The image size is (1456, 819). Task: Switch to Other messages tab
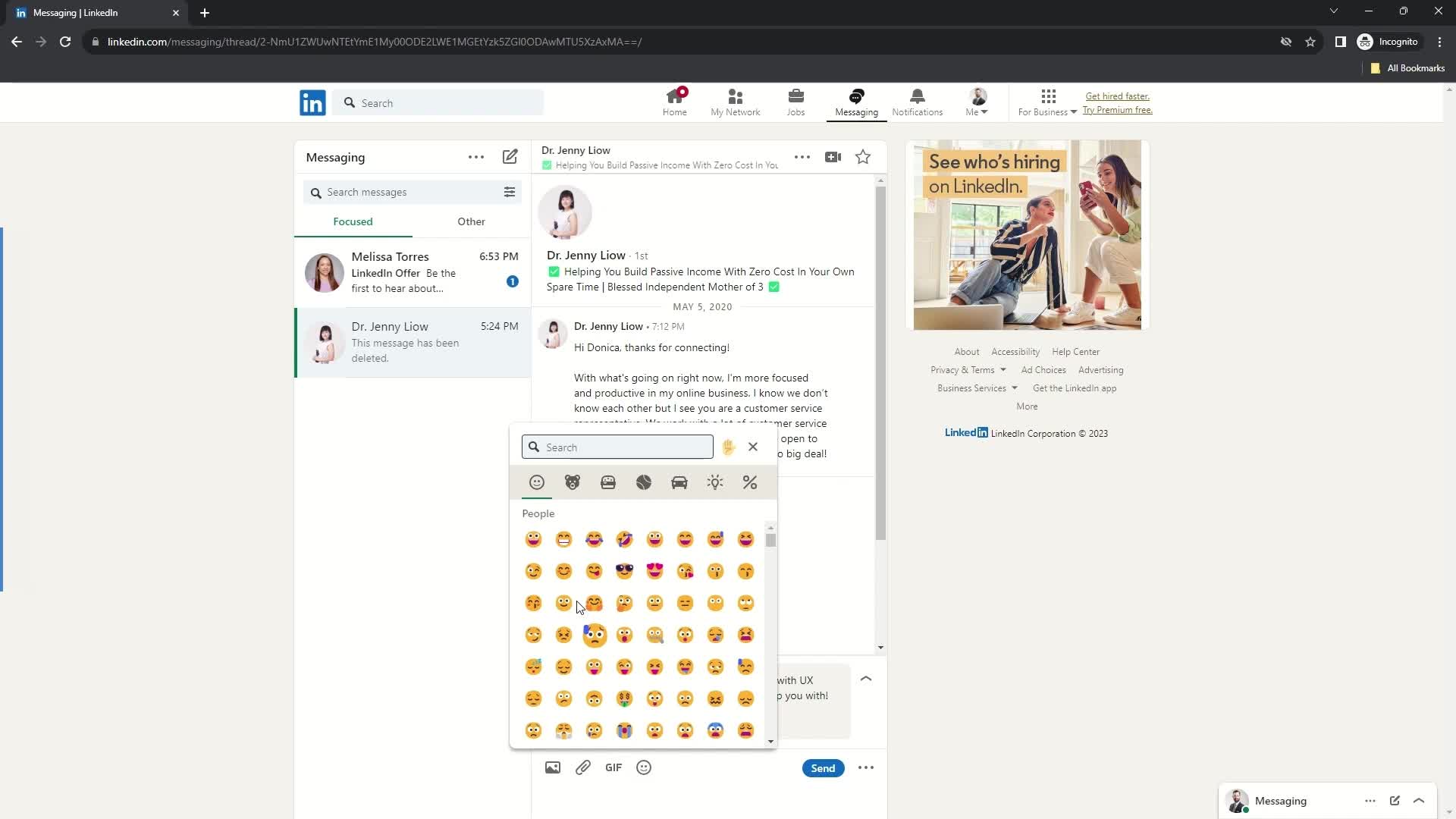click(471, 221)
